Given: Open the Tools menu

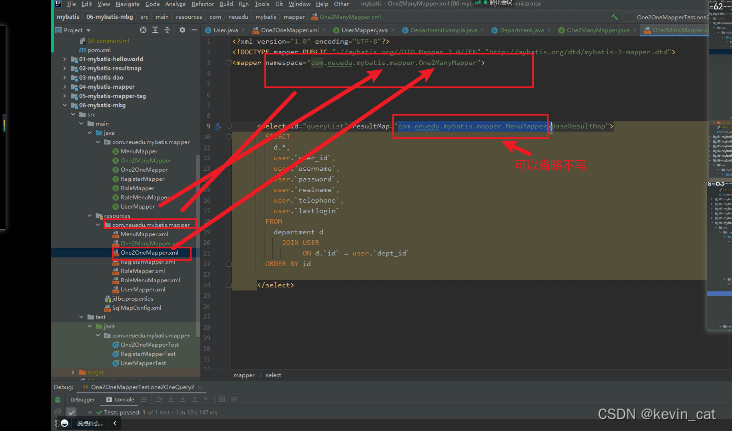Looking at the screenshot, I should coord(262,4).
